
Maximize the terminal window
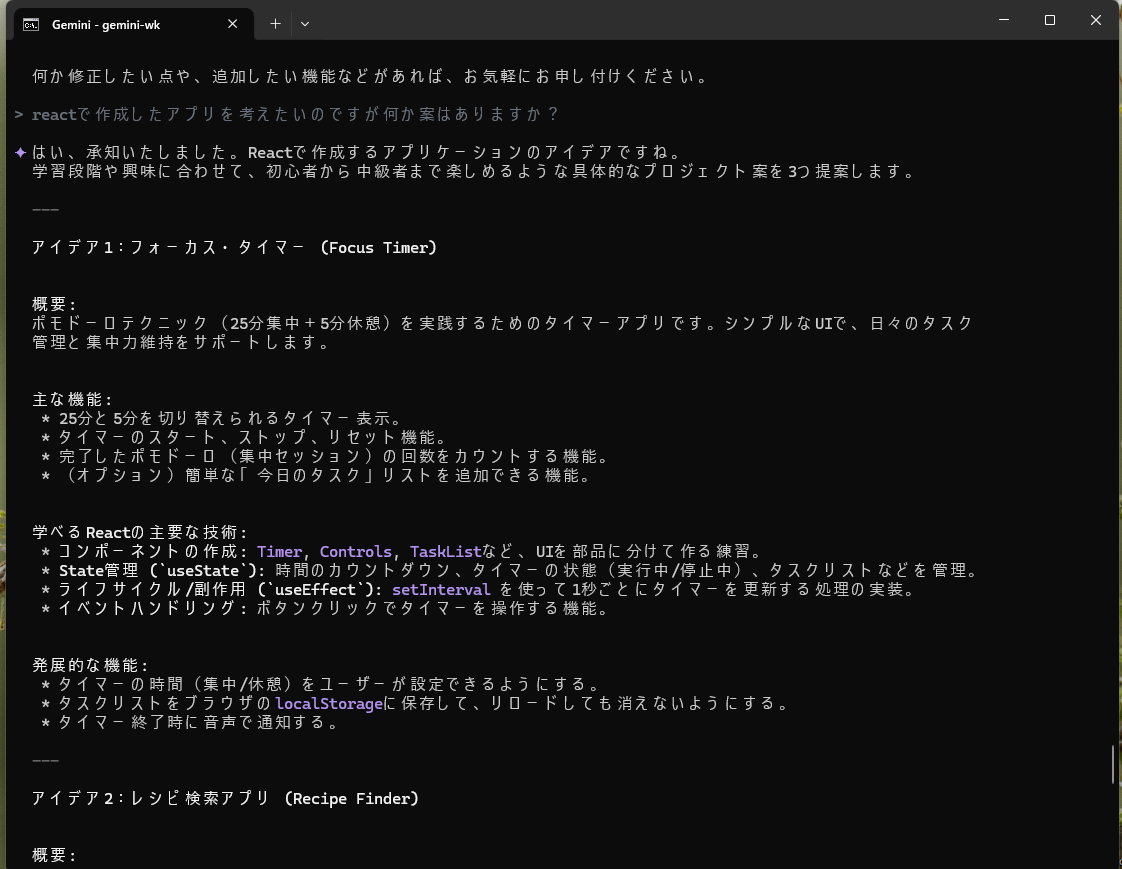tap(1050, 20)
